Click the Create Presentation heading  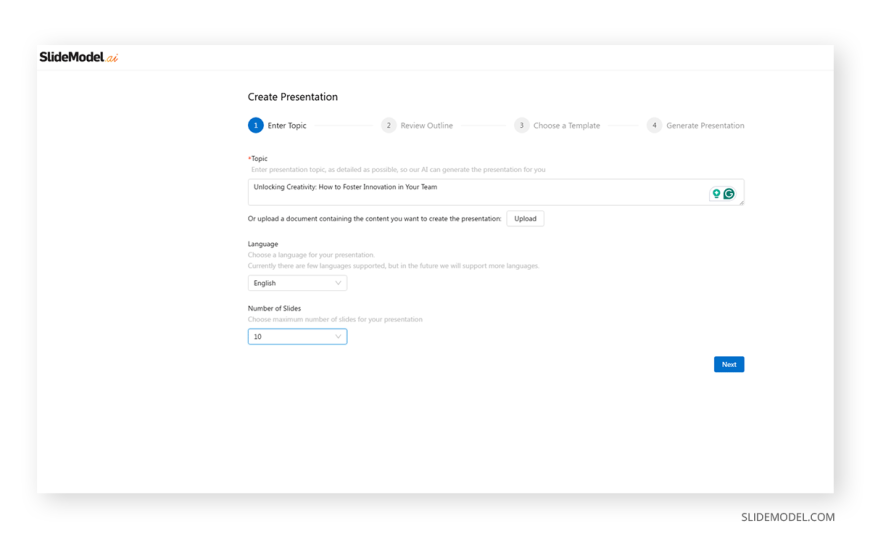pyautogui.click(x=292, y=97)
